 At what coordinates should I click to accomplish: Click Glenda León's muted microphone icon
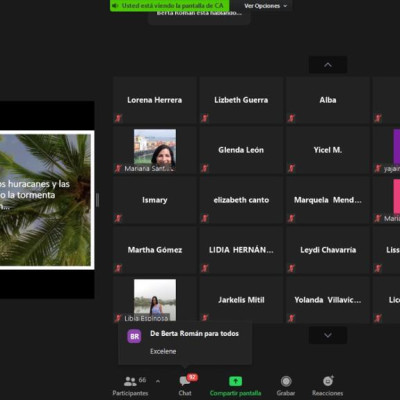click(205, 168)
